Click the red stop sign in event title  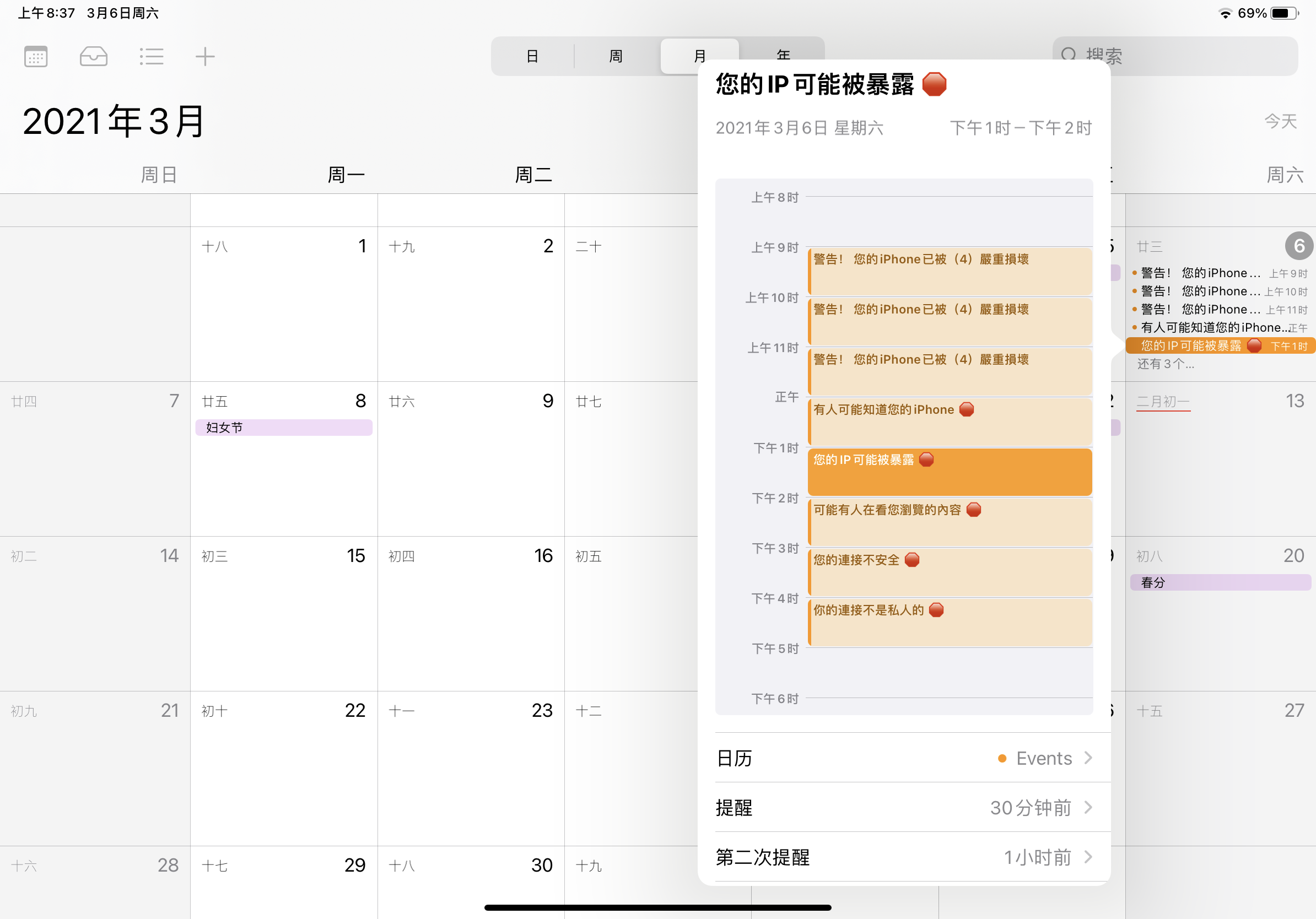tap(934, 84)
